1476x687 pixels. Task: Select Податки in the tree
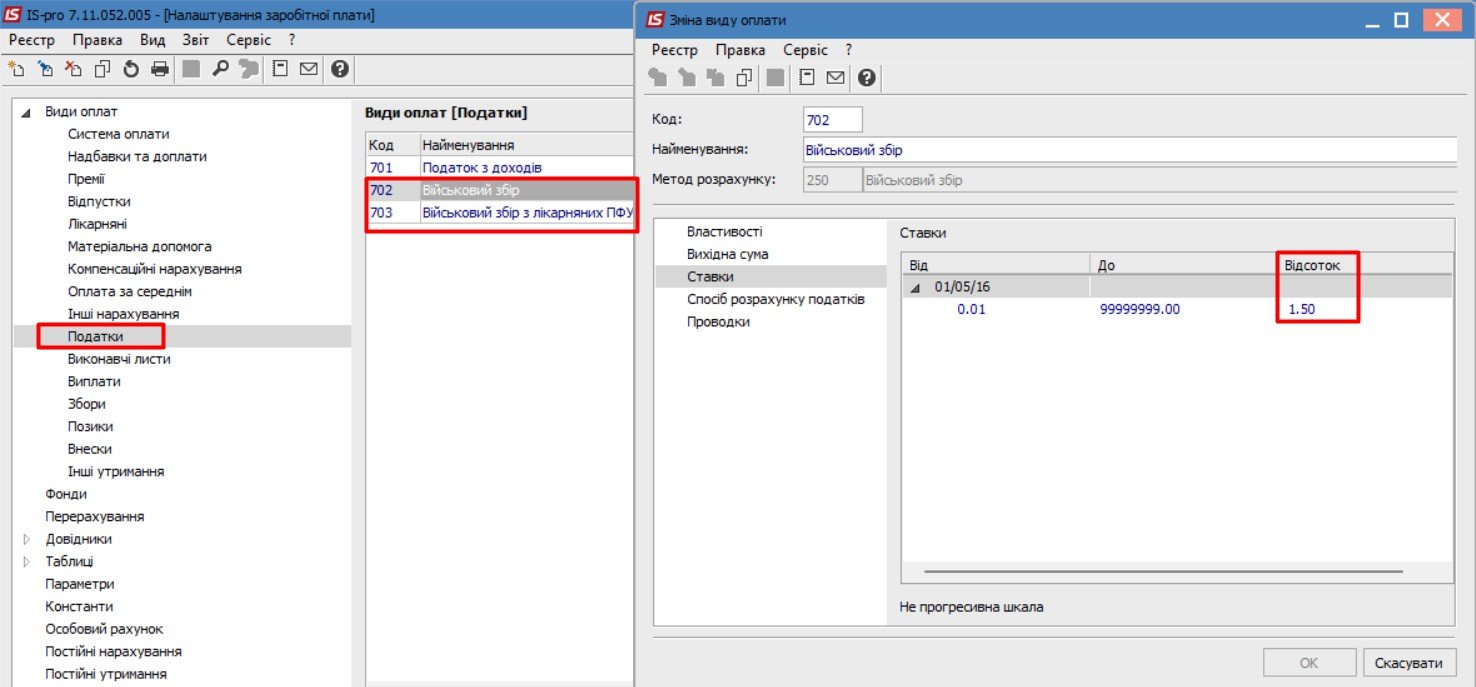[x=95, y=337]
